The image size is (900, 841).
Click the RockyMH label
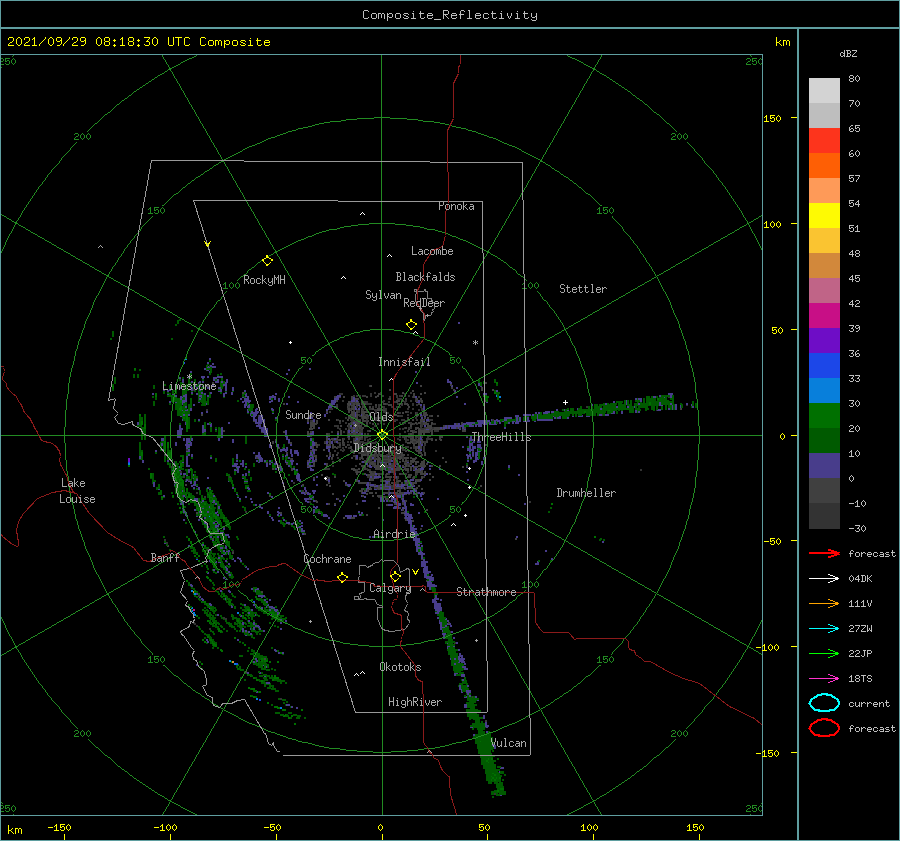point(264,280)
